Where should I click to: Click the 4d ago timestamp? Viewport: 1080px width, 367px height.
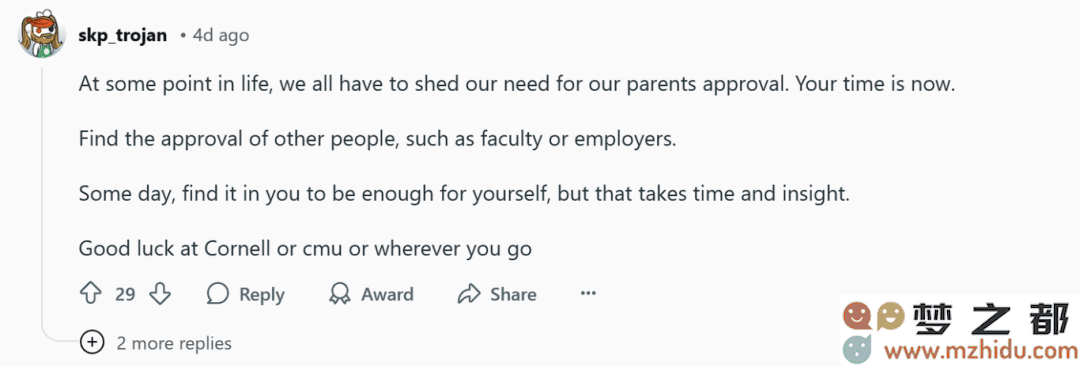(x=221, y=35)
